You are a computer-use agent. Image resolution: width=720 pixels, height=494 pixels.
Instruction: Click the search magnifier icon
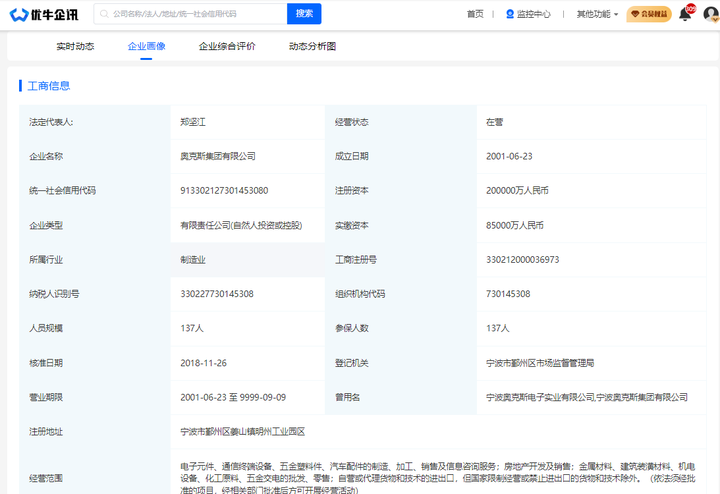point(104,14)
